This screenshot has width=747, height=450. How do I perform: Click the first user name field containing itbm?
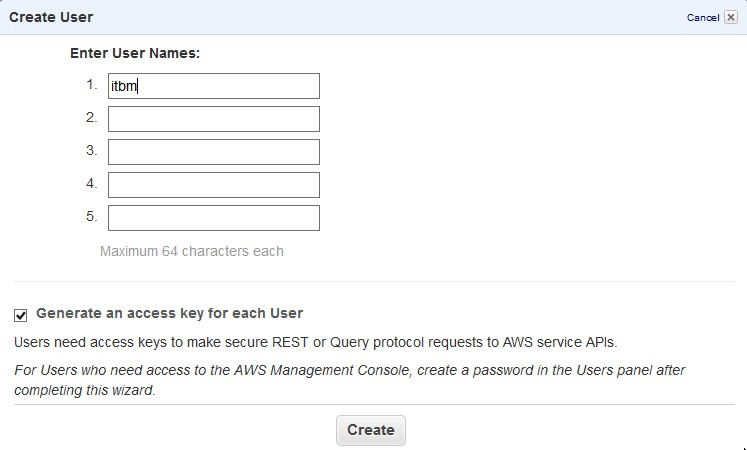[213, 86]
